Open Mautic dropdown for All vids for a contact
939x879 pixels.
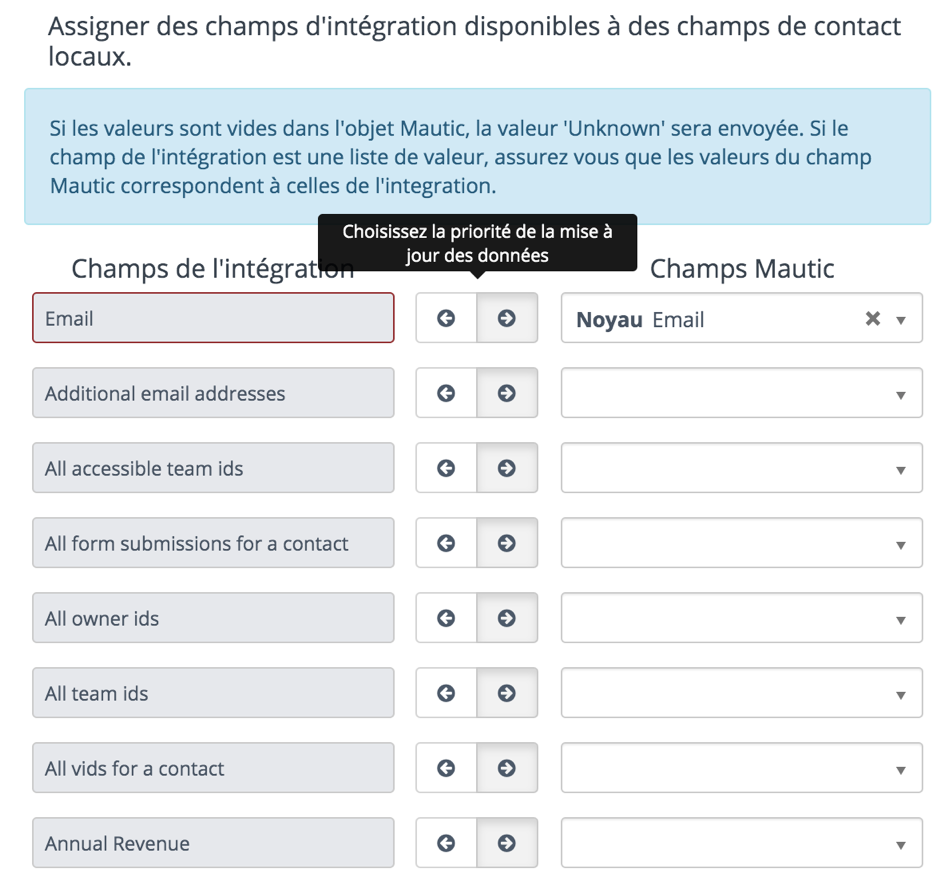741,768
